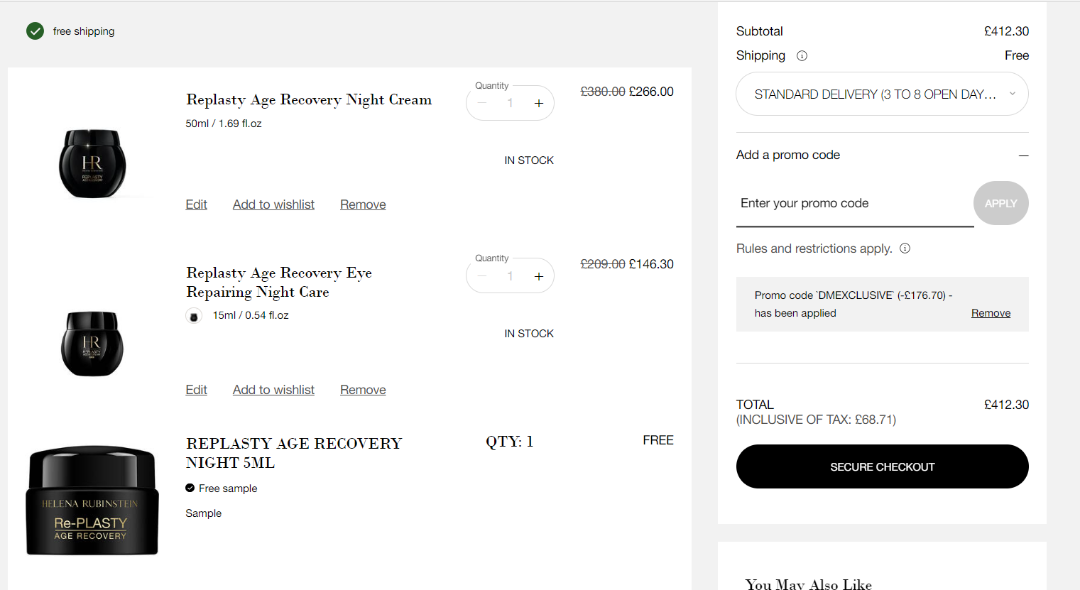The height and width of the screenshot is (590, 1080).
Task: Add Night Cream to wishlist
Action: click(273, 204)
